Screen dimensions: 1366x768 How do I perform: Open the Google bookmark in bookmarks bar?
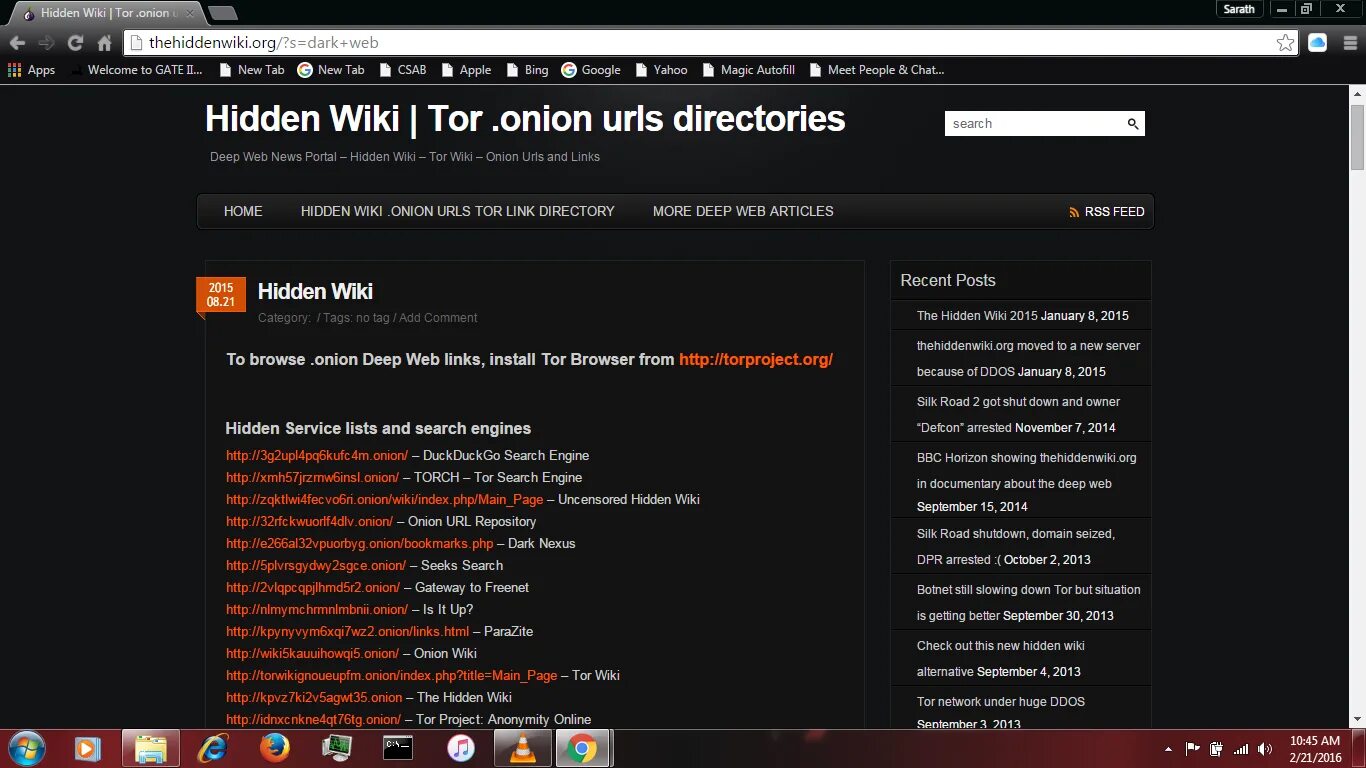click(x=591, y=70)
